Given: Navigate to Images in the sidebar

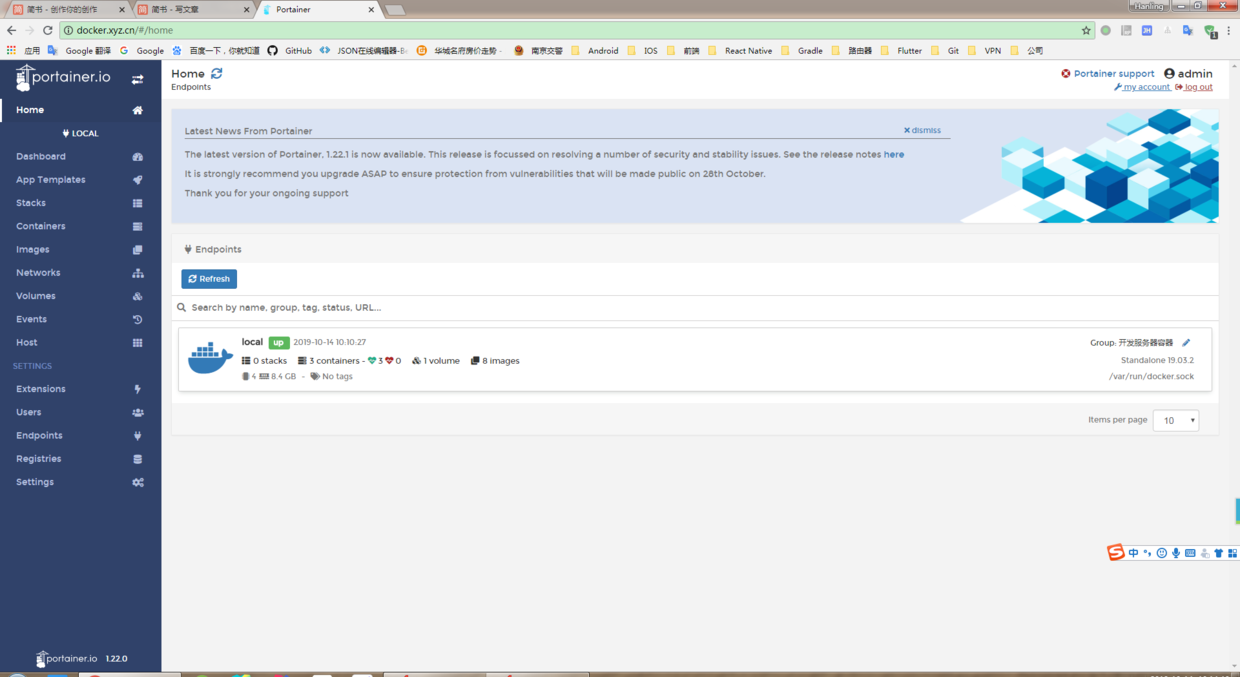Looking at the screenshot, I should click(x=80, y=250).
